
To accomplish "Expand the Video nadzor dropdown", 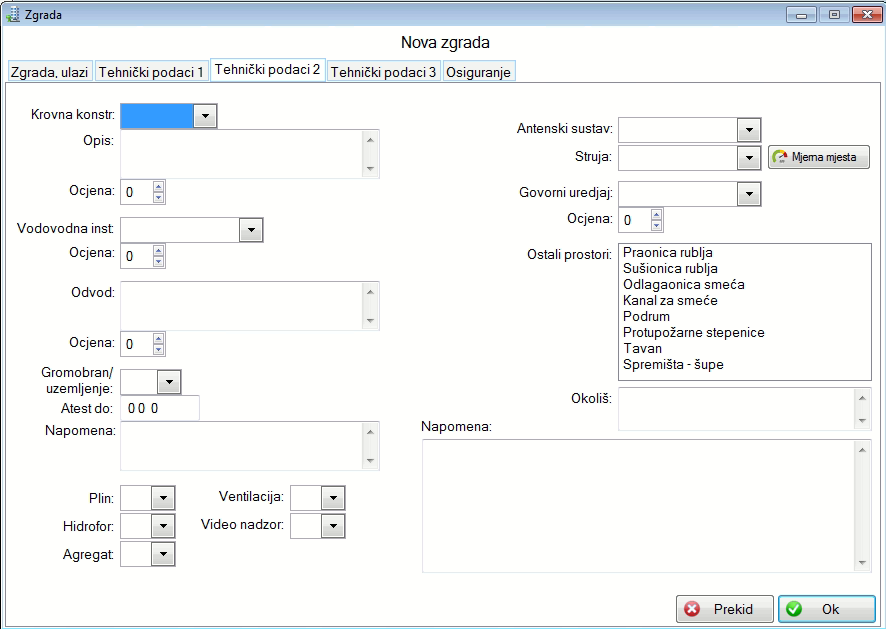I will click(x=332, y=526).
